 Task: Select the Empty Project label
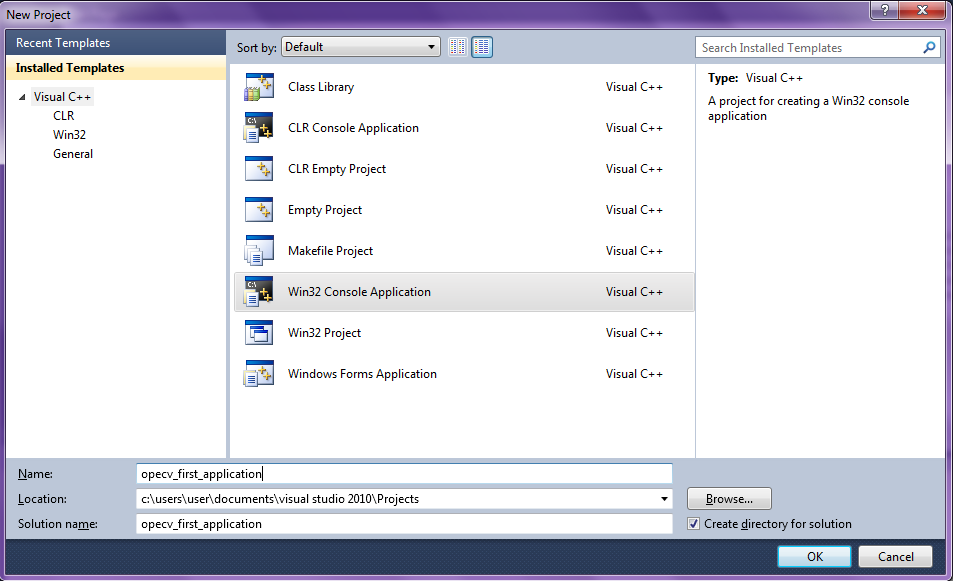[x=325, y=210]
